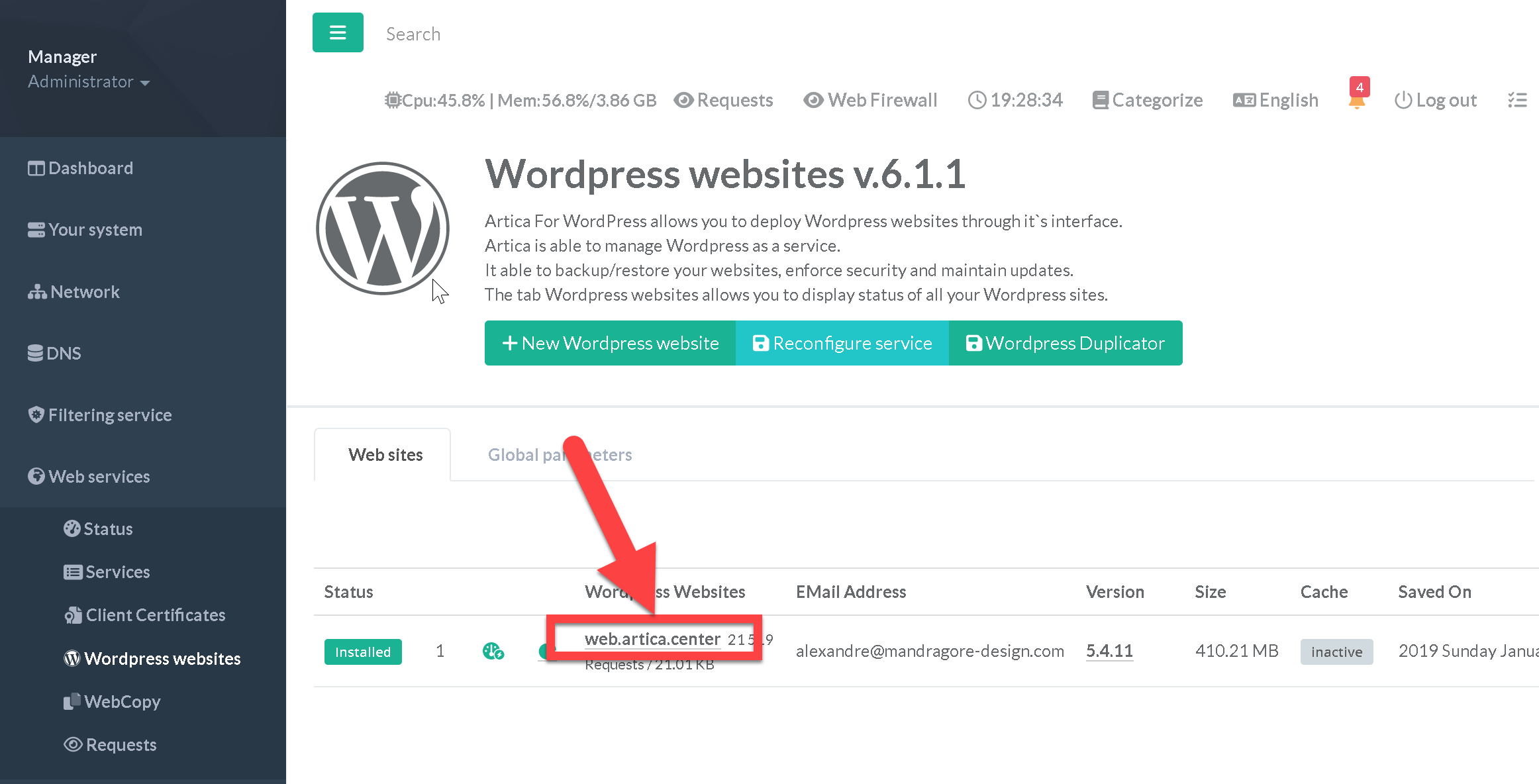Open the web.artica.center site link
This screenshot has height=784, width=1539.
652,639
